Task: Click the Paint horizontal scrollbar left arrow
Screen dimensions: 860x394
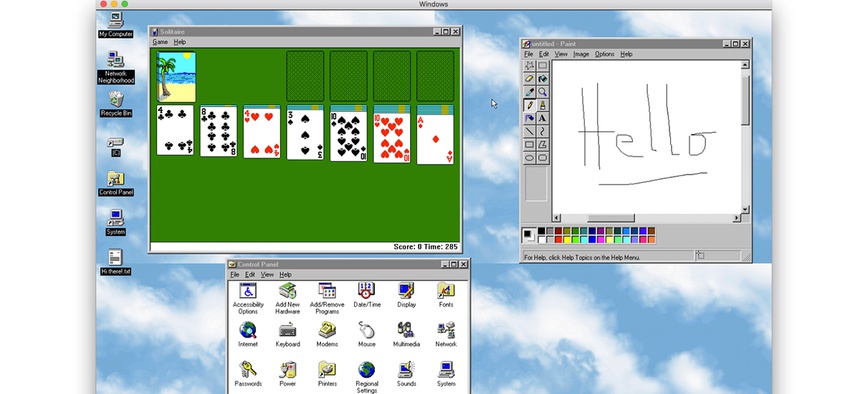Action: click(x=557, y=218)
